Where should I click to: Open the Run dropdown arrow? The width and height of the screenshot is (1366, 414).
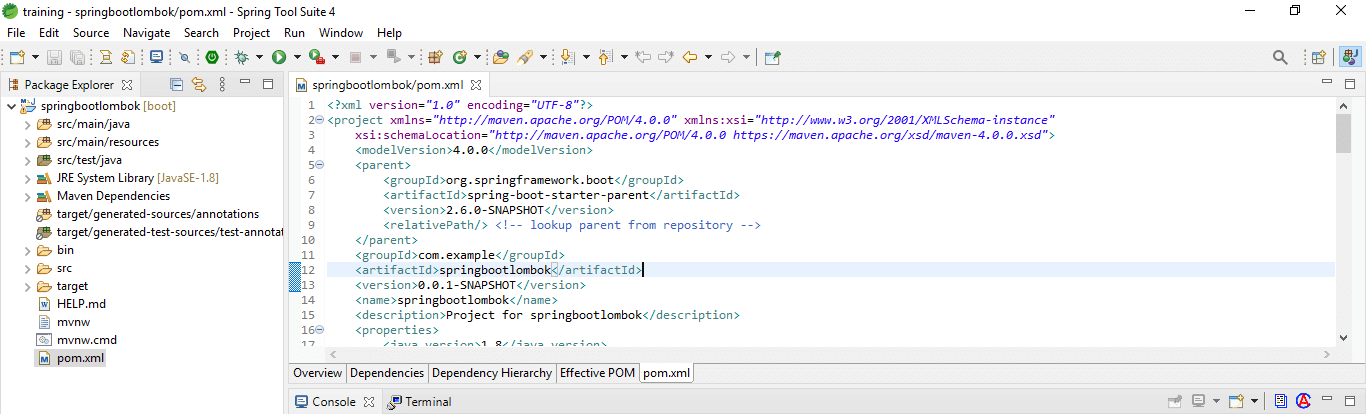(297, 58)
